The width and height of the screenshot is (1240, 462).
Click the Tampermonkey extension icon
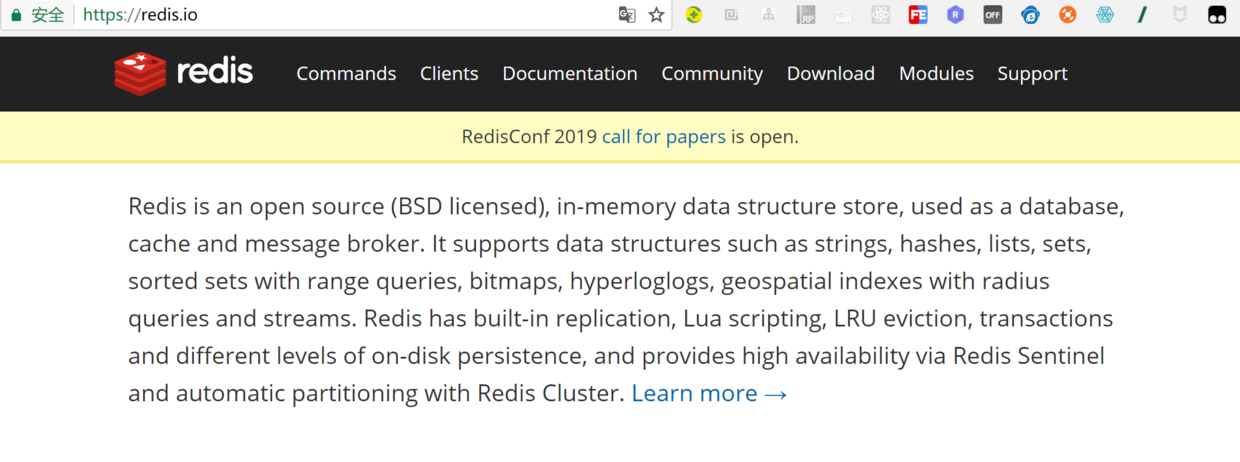coord(1217,15)
